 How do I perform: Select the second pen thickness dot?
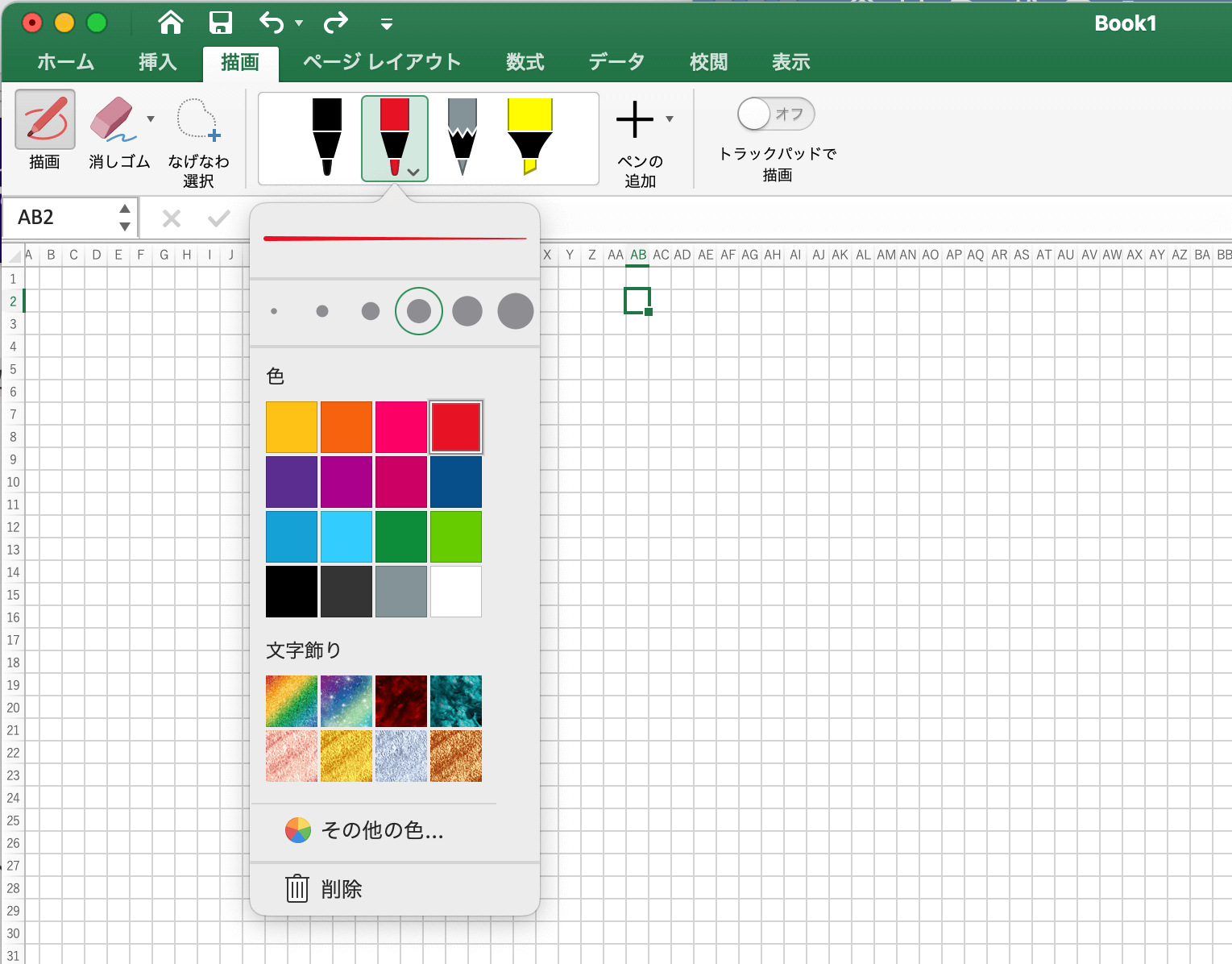click(x=322, y=311)
